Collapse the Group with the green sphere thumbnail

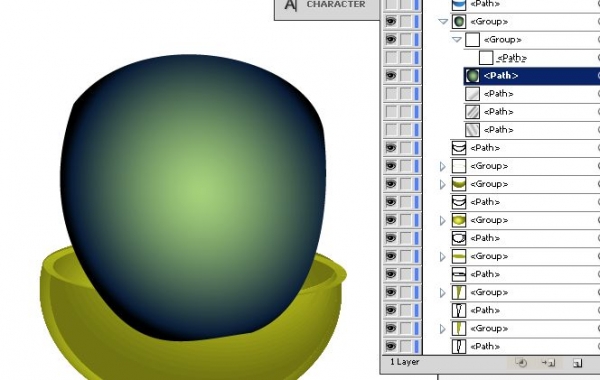pos(443,22)
